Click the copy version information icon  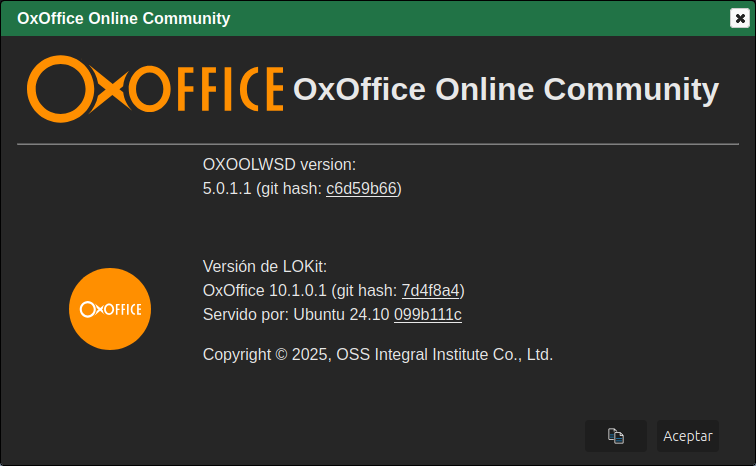pos(616,436)
